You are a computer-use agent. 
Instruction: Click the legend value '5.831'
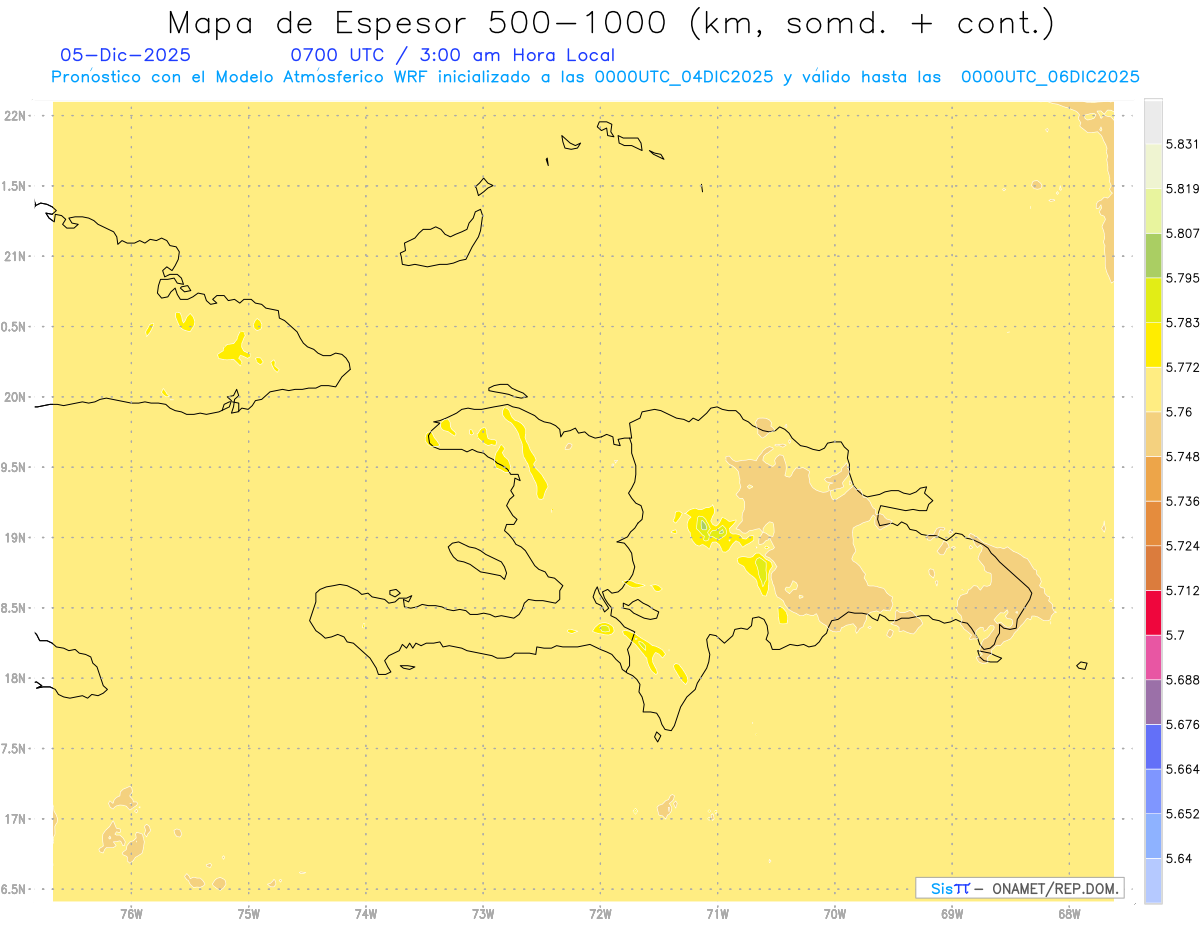(1183, 144)
